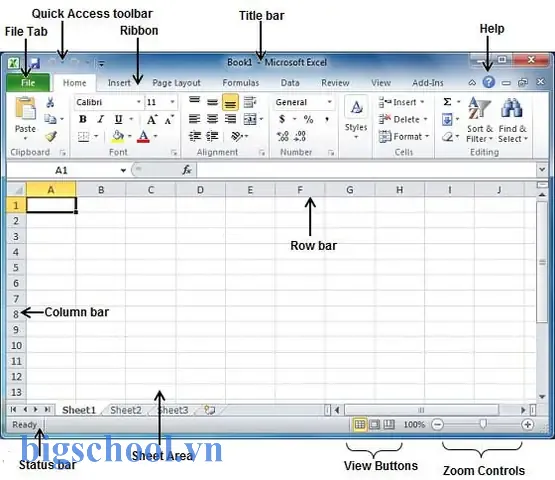
Task: Click the Insert Worksheet tab icon
Action: pyautogui.click(x=209, y=410)
